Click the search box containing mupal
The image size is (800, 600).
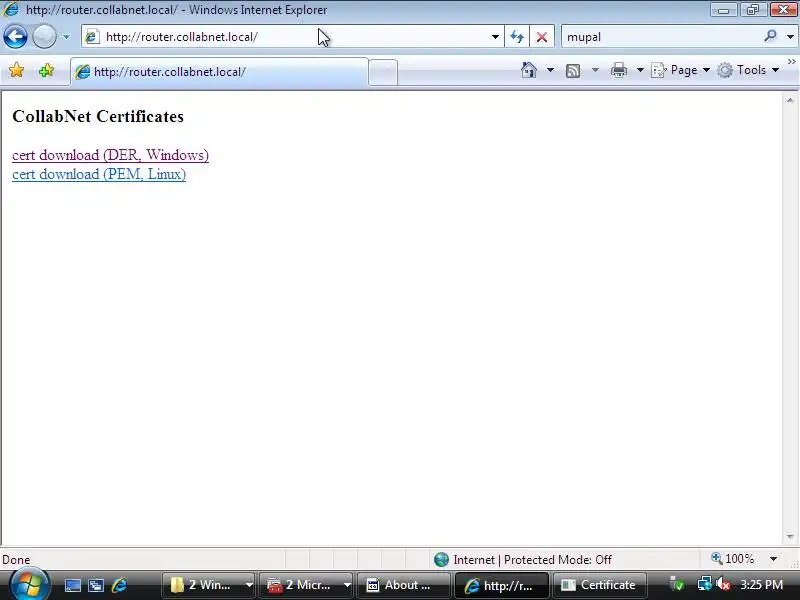pos(663,37)
